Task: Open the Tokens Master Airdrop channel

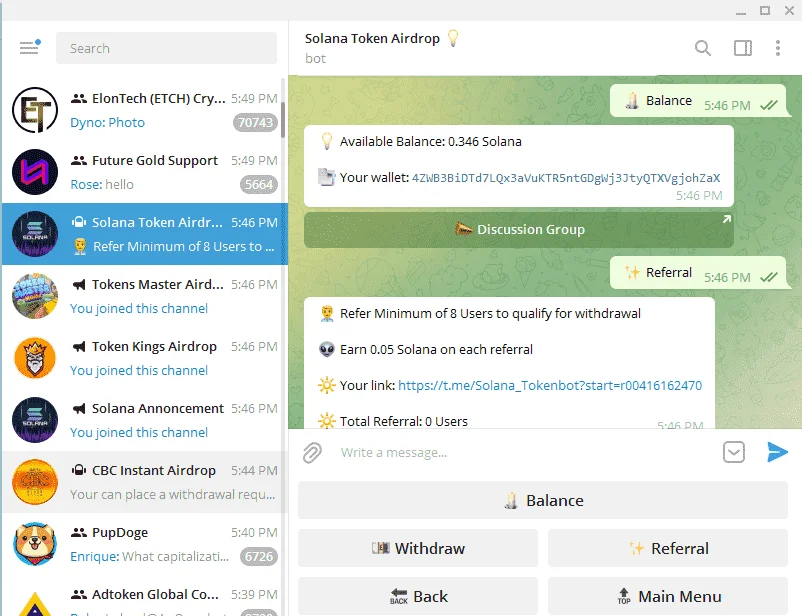Action: tap(145, 296)
